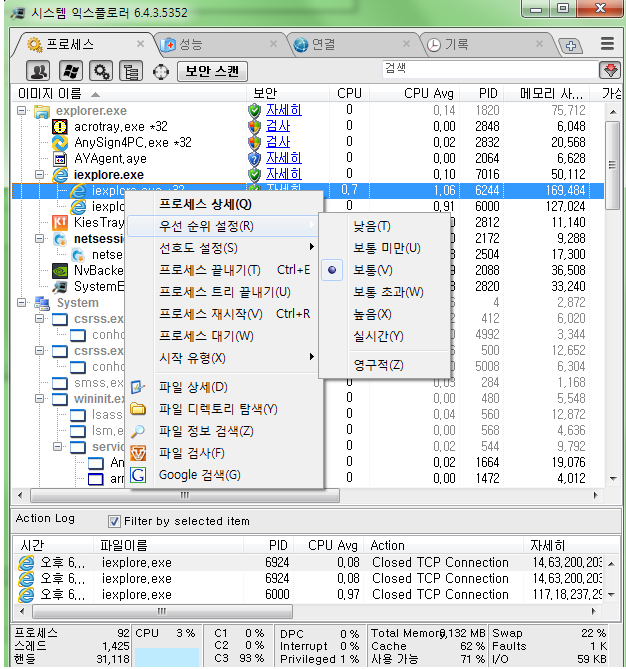Open 검사 link for AnySign4PC.exe

(278, 142)
